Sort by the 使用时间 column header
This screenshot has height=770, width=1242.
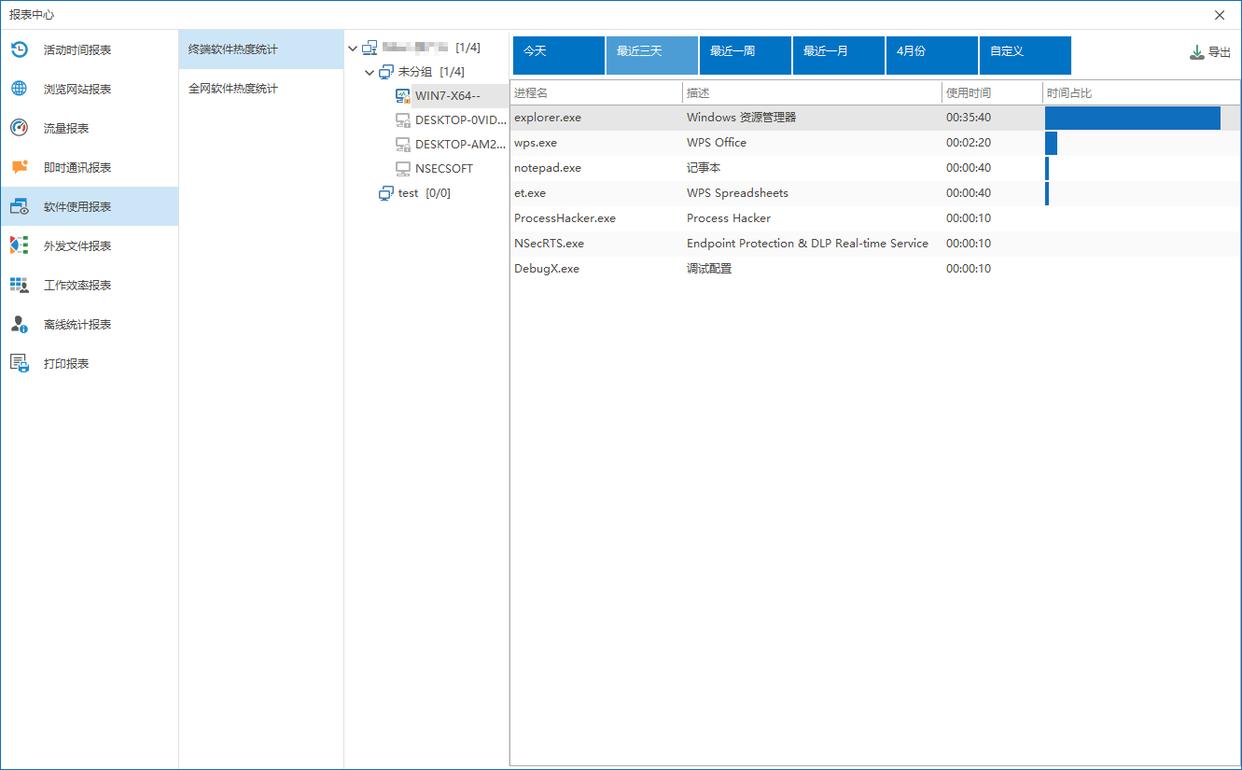tap(969, 93)
